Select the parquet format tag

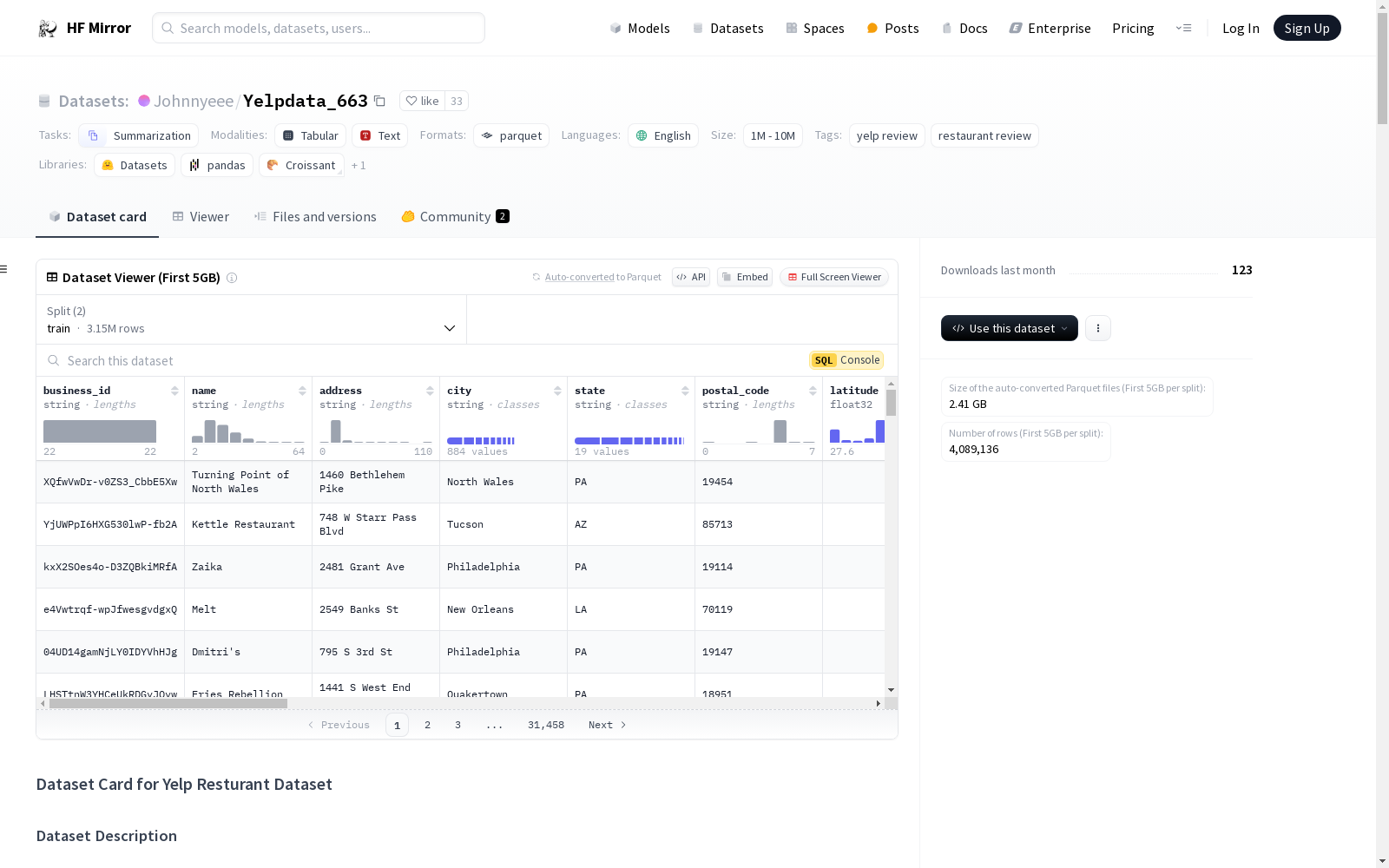[x=511, y=135]
